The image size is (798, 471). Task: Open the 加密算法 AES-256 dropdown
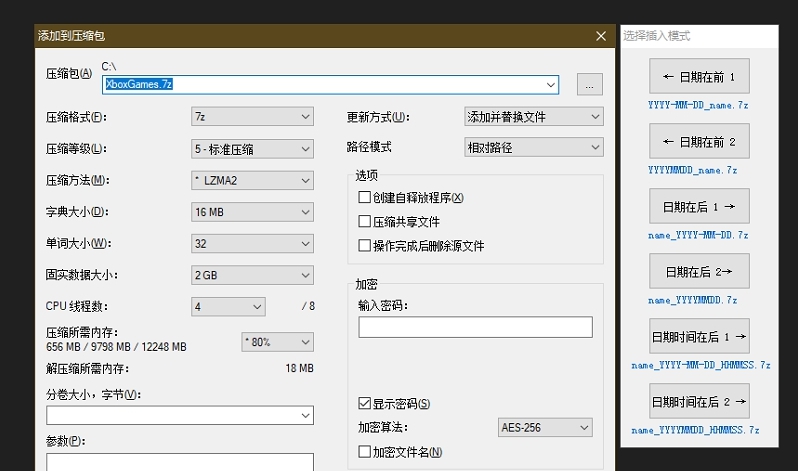pyautogui.click(x=545, y=427)
